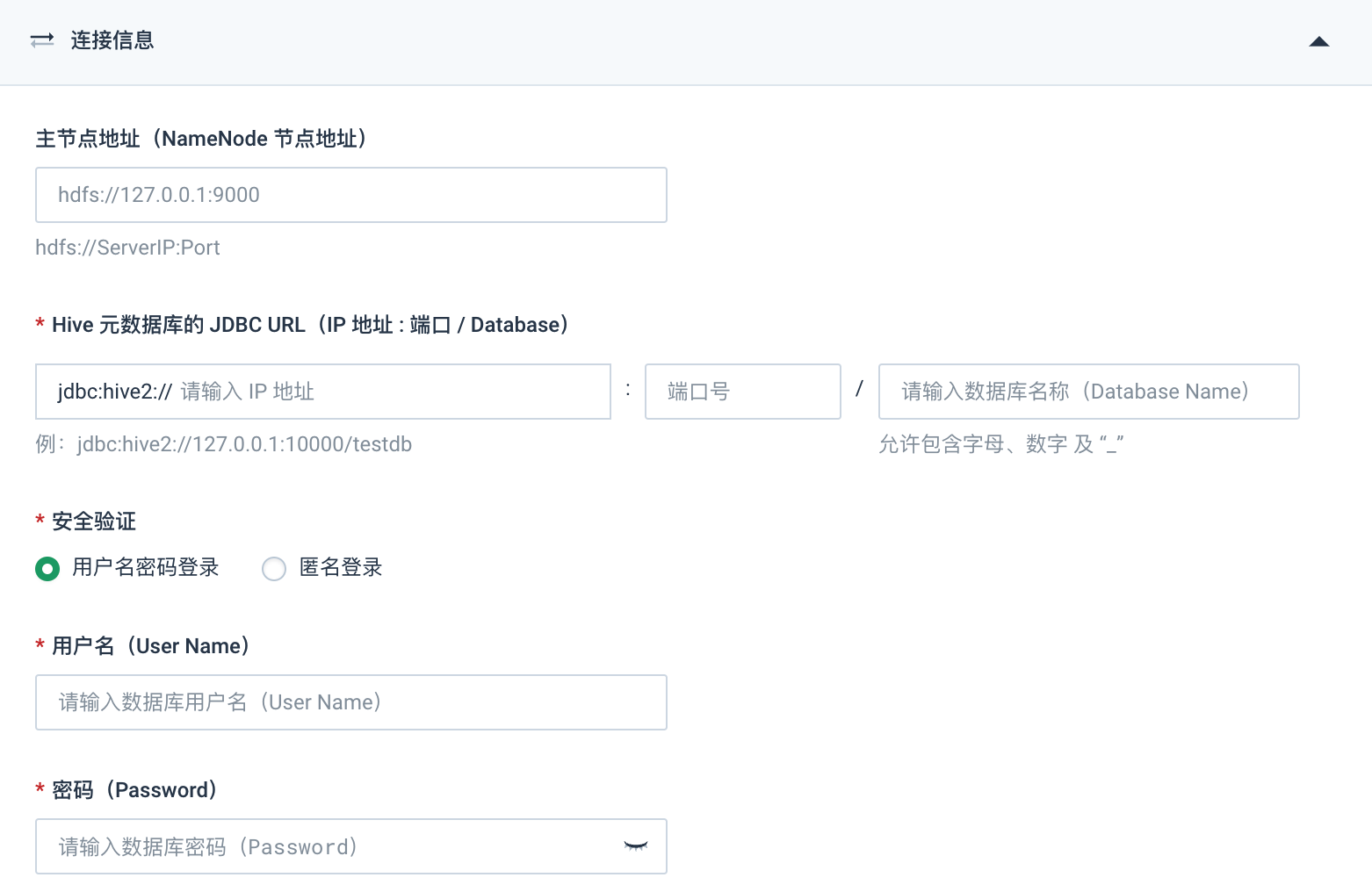The height and width of the screenshot is (892, 1372).
Task: Click the 允许包含字母、数字 hint text
Action: pos(1001,444)
